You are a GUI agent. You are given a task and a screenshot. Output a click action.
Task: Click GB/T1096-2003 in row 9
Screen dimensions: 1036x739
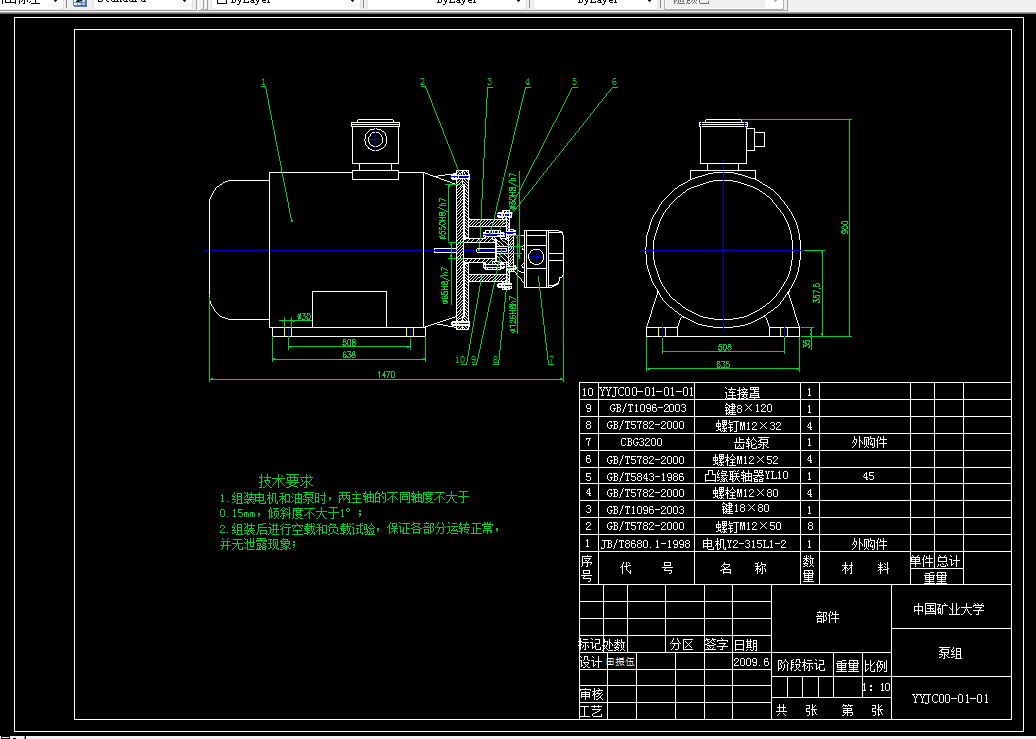pyautogui.click(x=646, y=408)
